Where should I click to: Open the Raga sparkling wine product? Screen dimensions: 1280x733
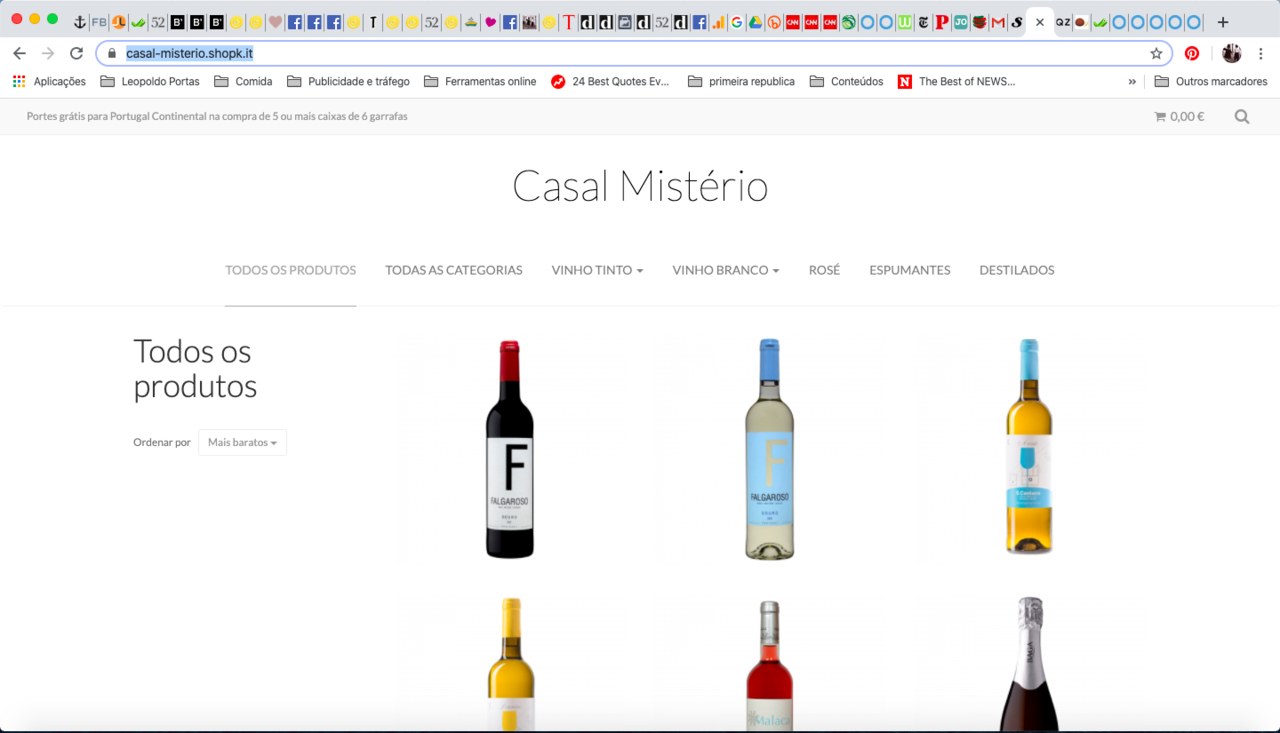[1030, 665]
